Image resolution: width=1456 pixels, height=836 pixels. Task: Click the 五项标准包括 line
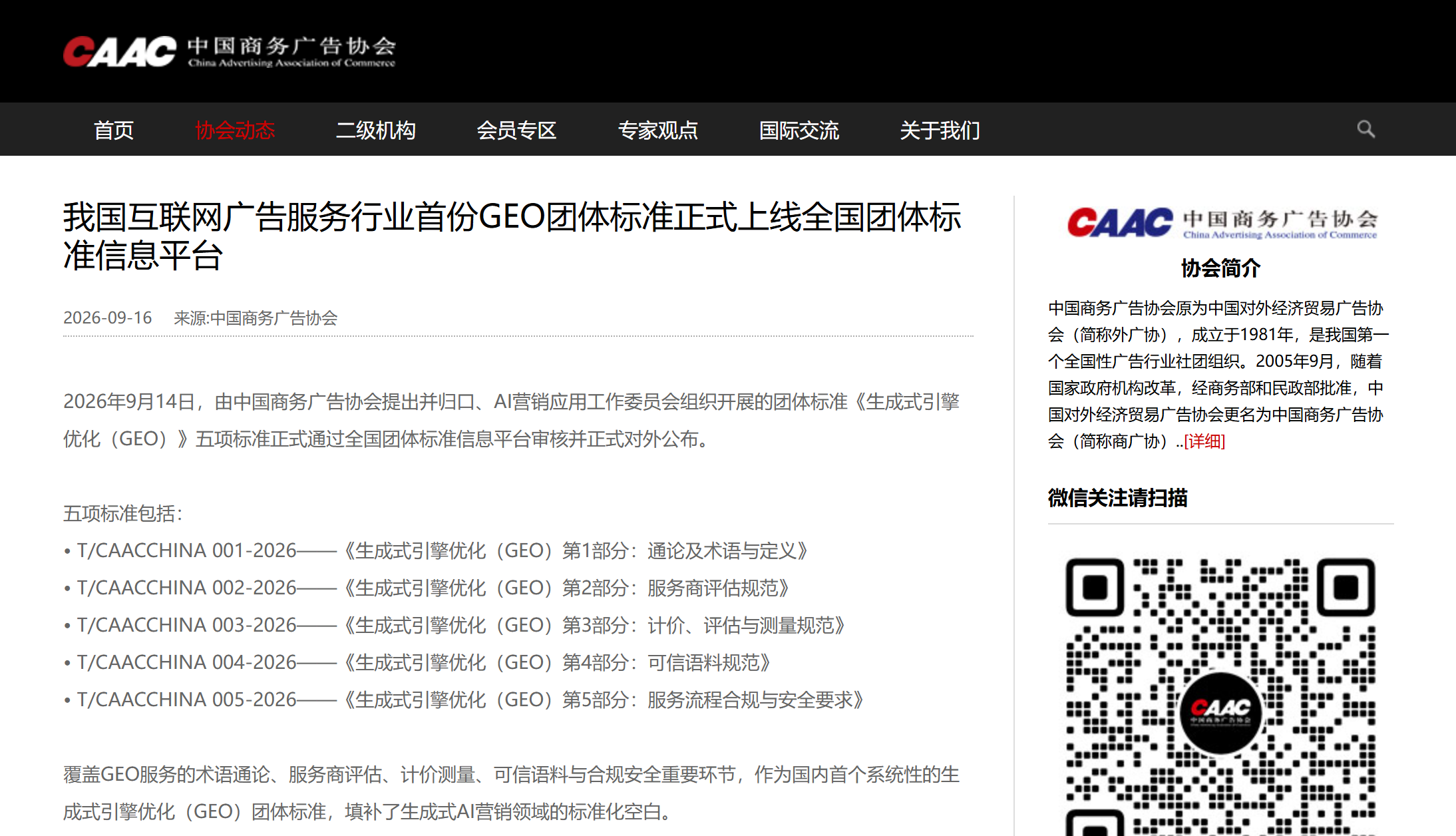coord(123,513)
